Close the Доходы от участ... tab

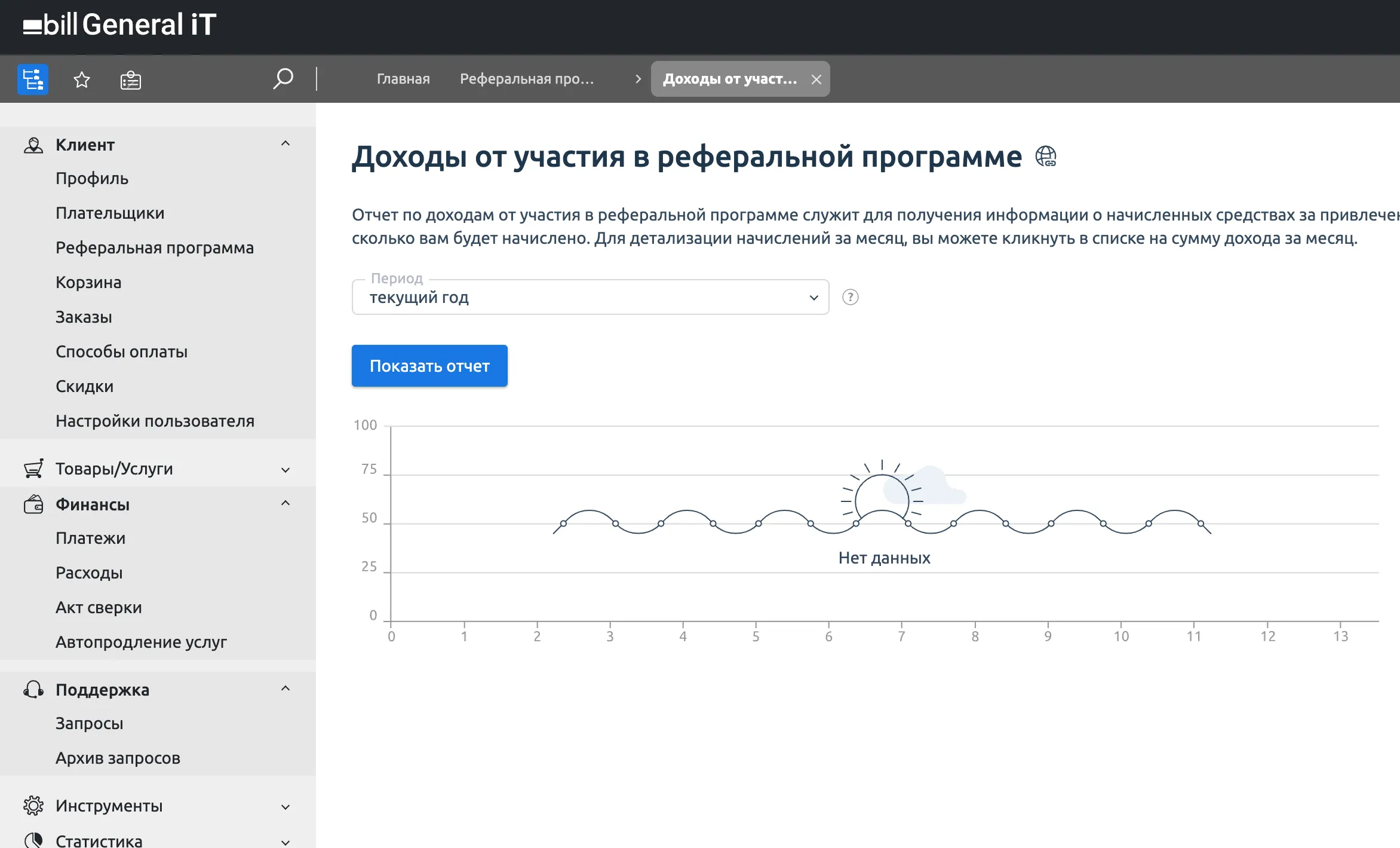816,79
